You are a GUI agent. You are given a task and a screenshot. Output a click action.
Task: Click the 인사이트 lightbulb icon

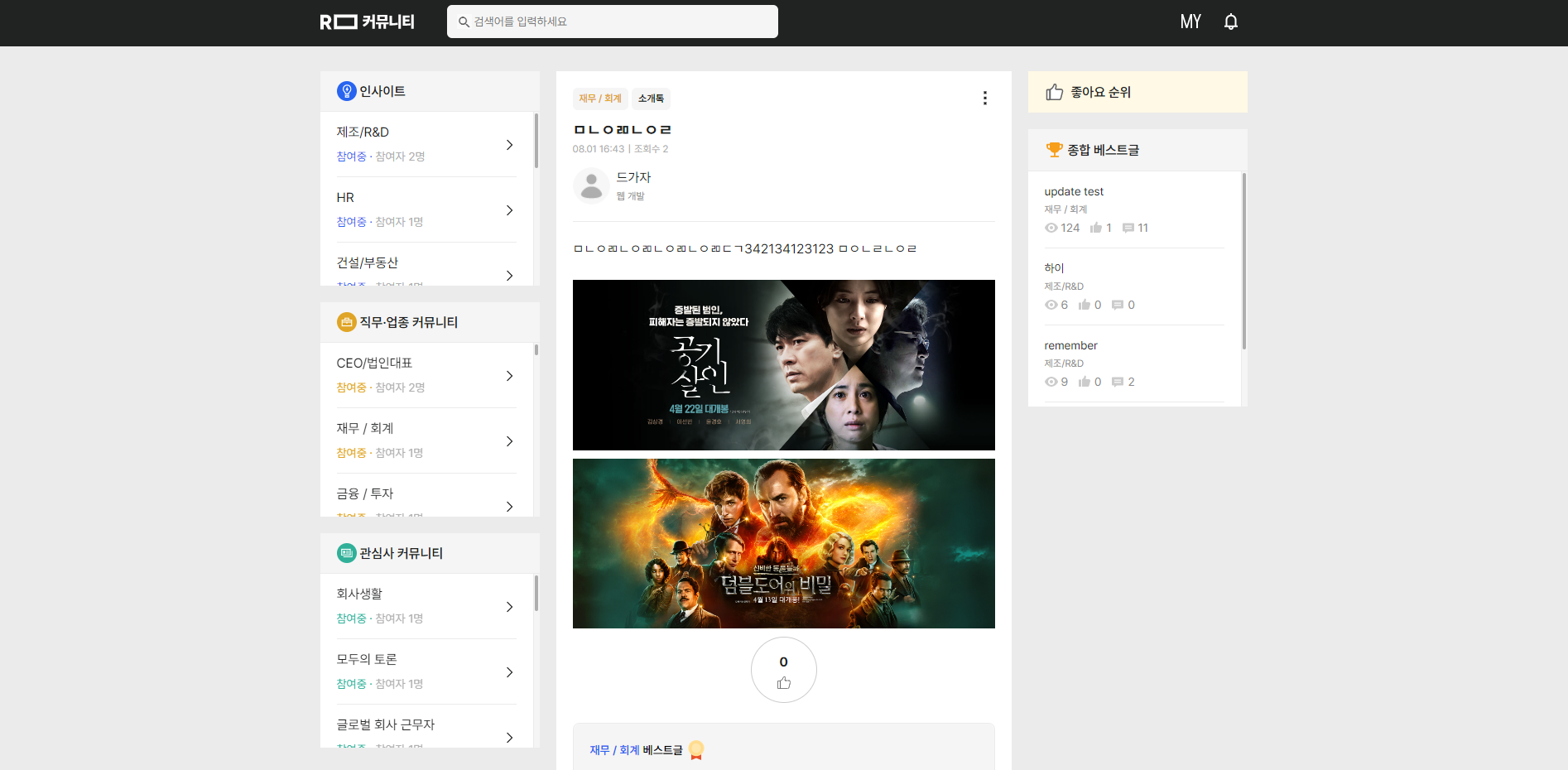[x=346, y=91]
